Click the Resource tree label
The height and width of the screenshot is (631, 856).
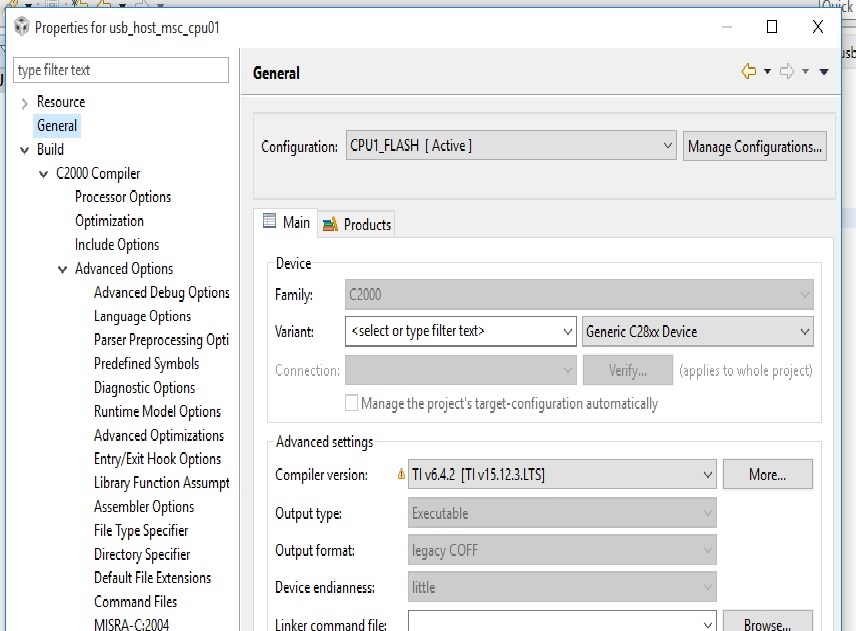pyautogui.click(x=61, y=102)
